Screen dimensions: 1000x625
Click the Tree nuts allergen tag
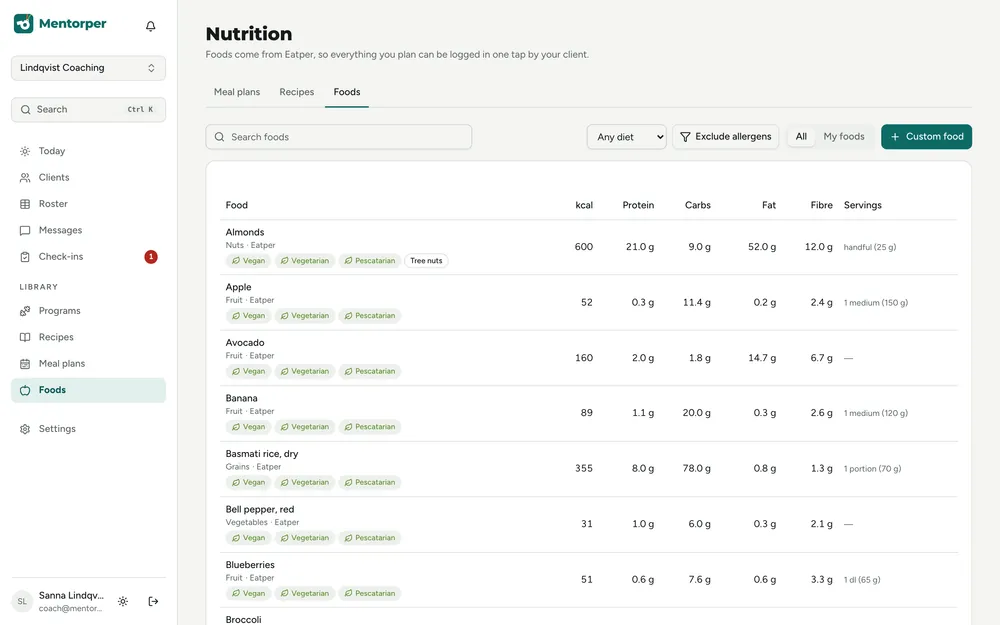[426, 261]
